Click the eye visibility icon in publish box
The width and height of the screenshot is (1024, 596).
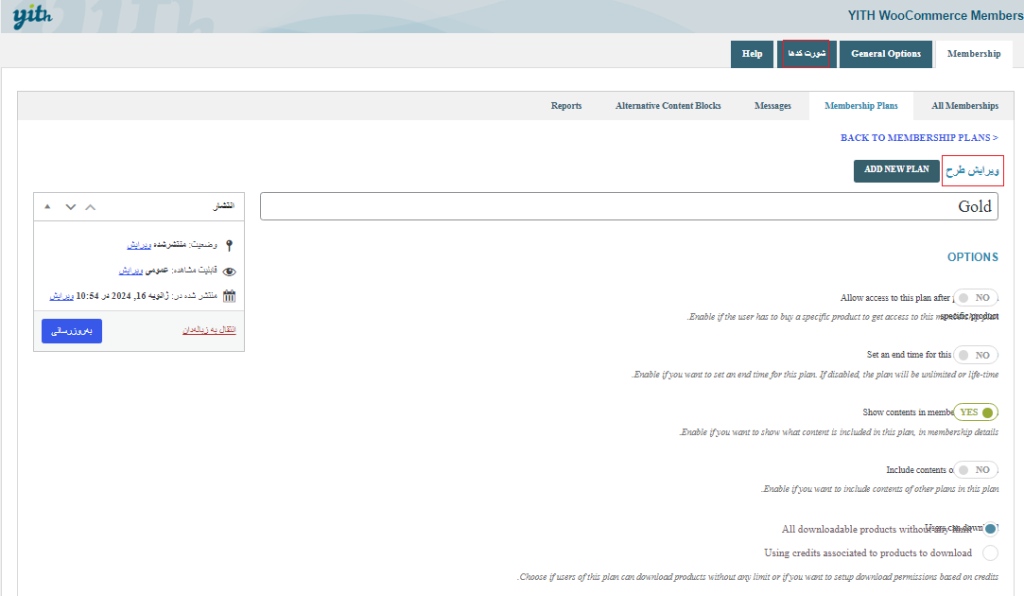point(229,271)
